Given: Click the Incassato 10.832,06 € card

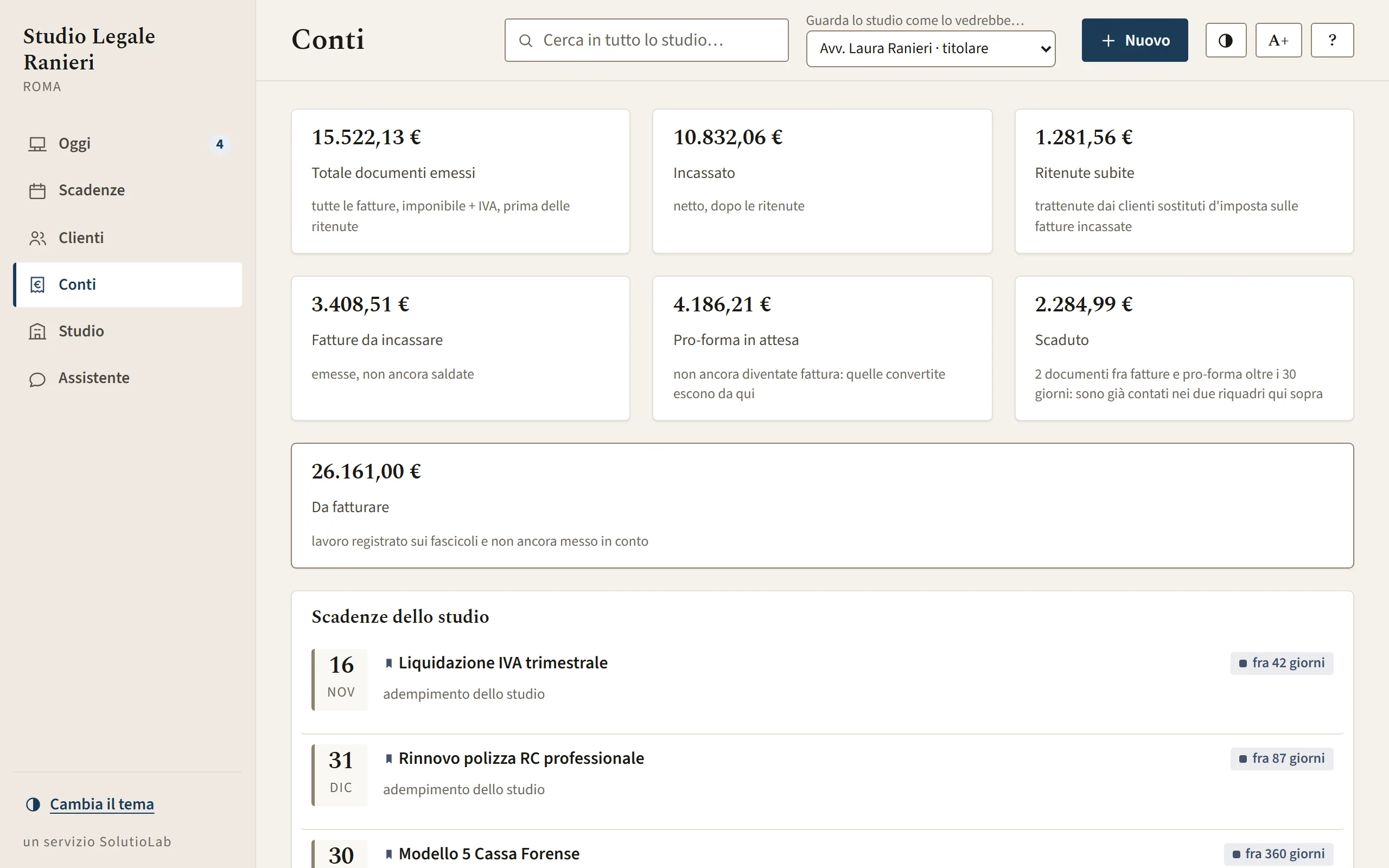Looking at the screenshot, I should point(822,181).
